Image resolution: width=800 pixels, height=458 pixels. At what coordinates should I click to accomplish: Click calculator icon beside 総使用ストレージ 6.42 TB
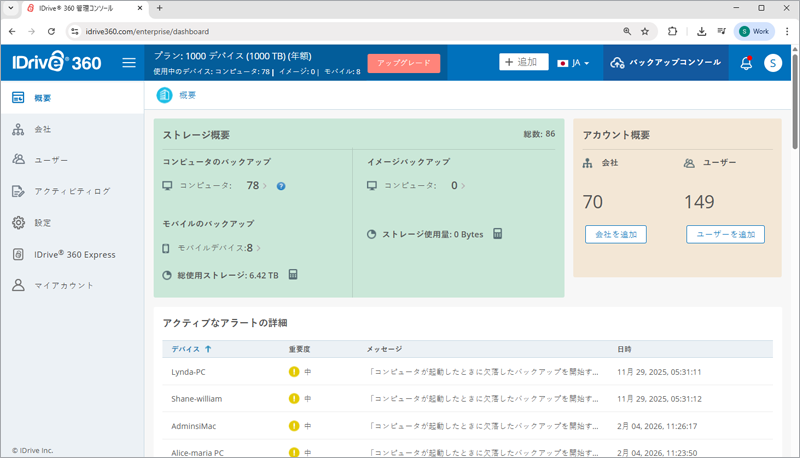pos(293,275)
